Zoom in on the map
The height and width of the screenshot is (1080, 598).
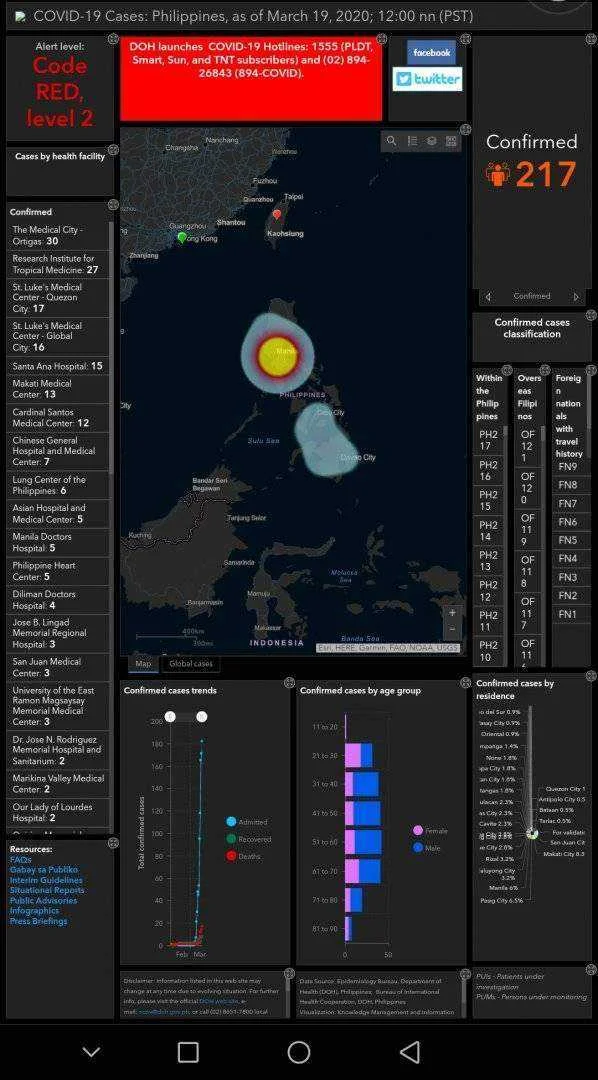pyautogui.click(x=452, y=612)
